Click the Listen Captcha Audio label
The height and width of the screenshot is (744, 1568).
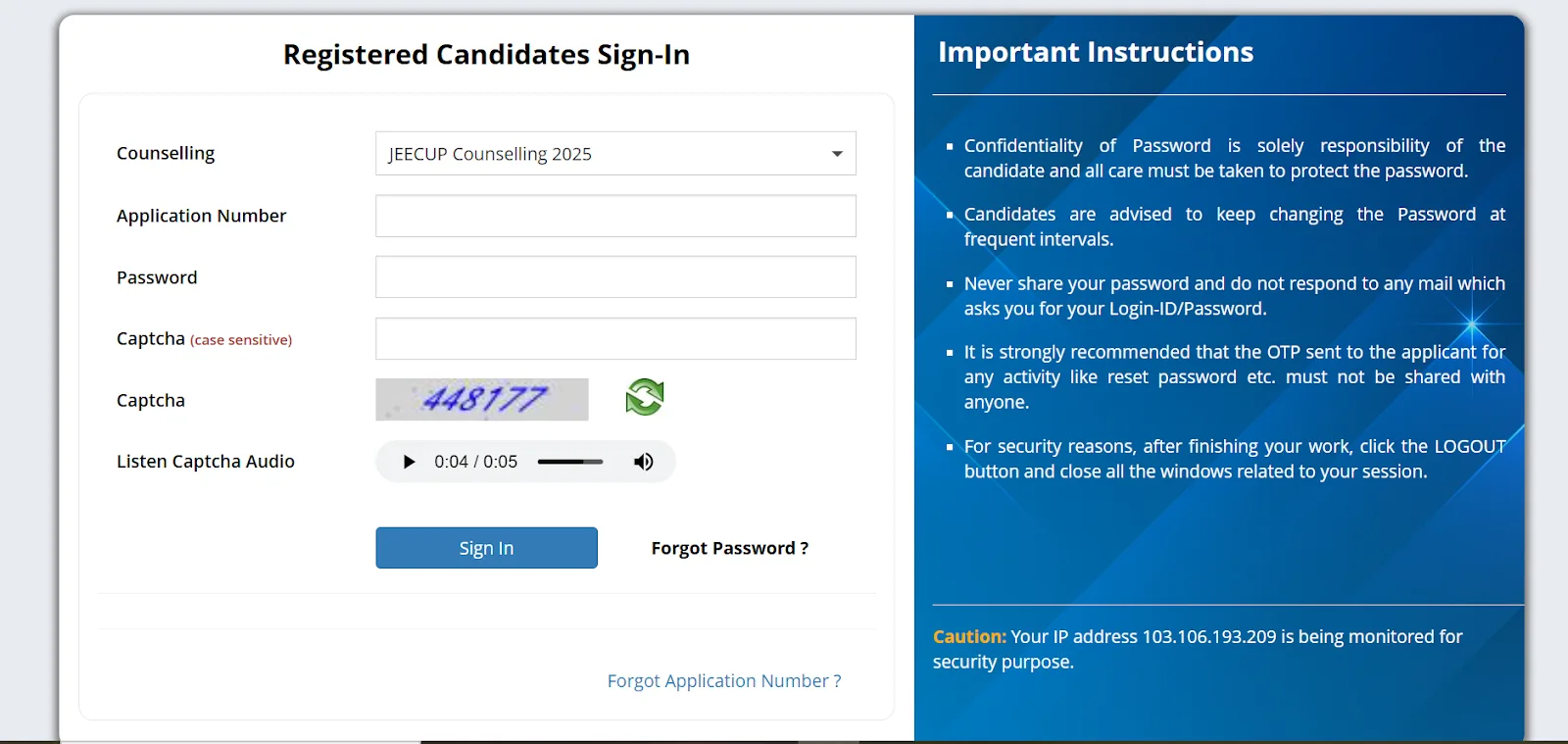pyautogui.click(x=206, y=461)
